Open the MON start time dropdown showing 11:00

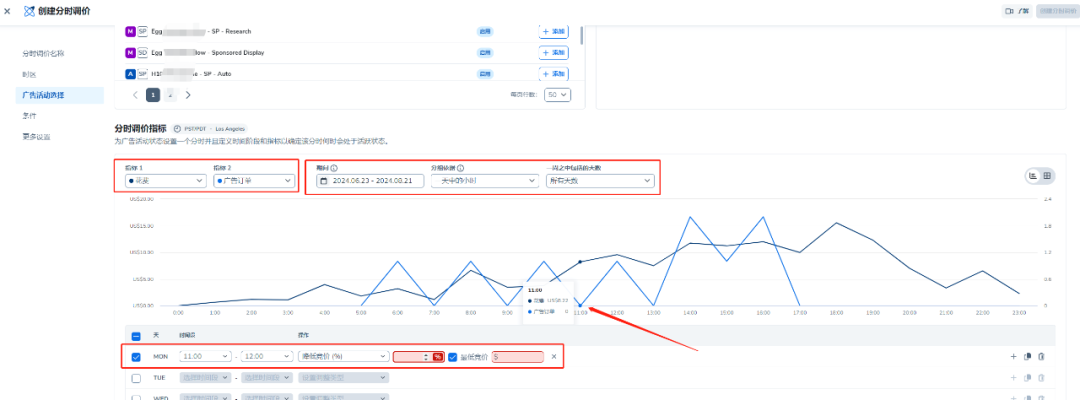click(205, 357)
